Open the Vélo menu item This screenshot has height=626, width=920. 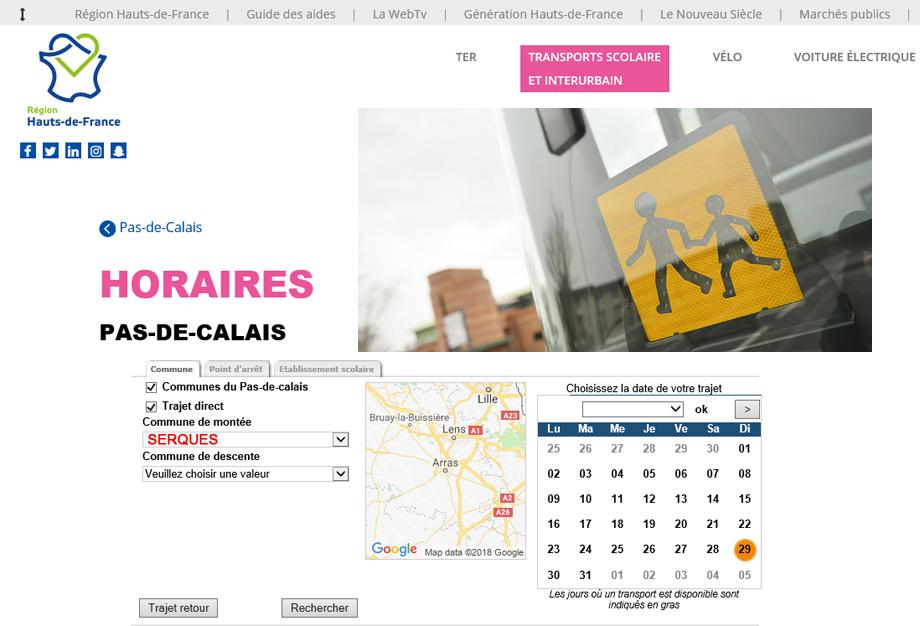click(x=727, y=57)
